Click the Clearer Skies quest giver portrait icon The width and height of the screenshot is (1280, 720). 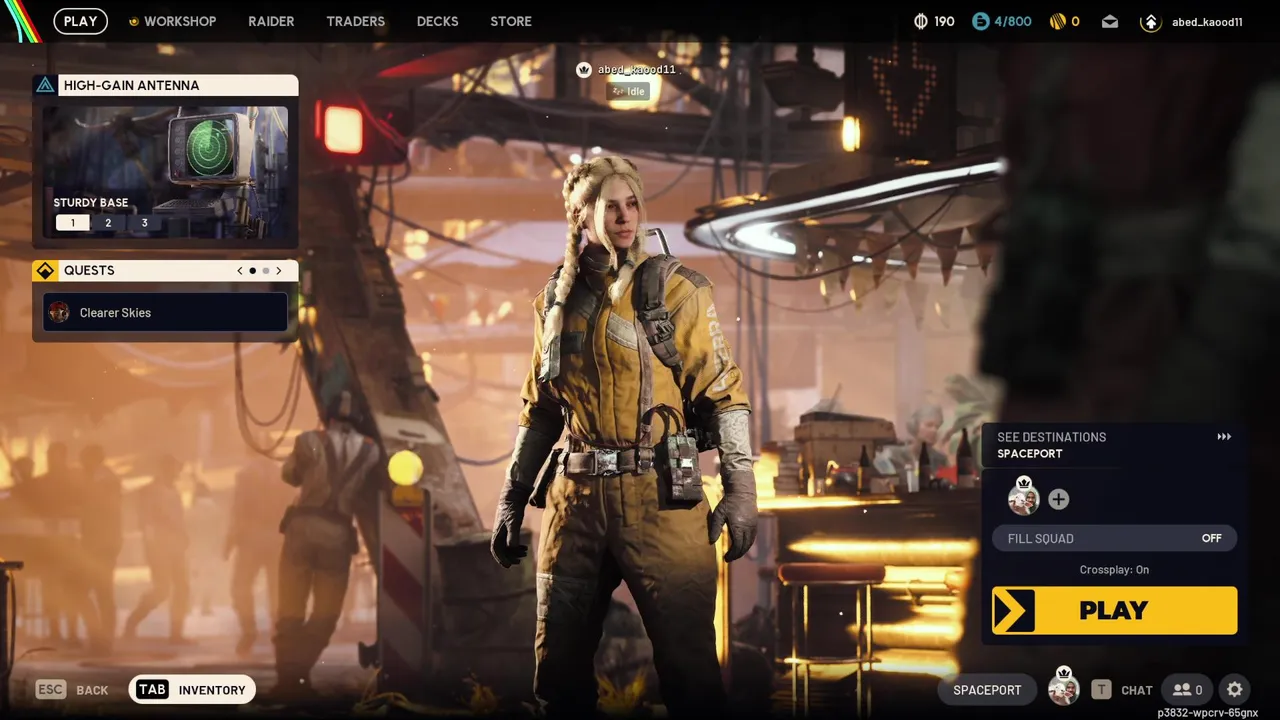(59, 313)
